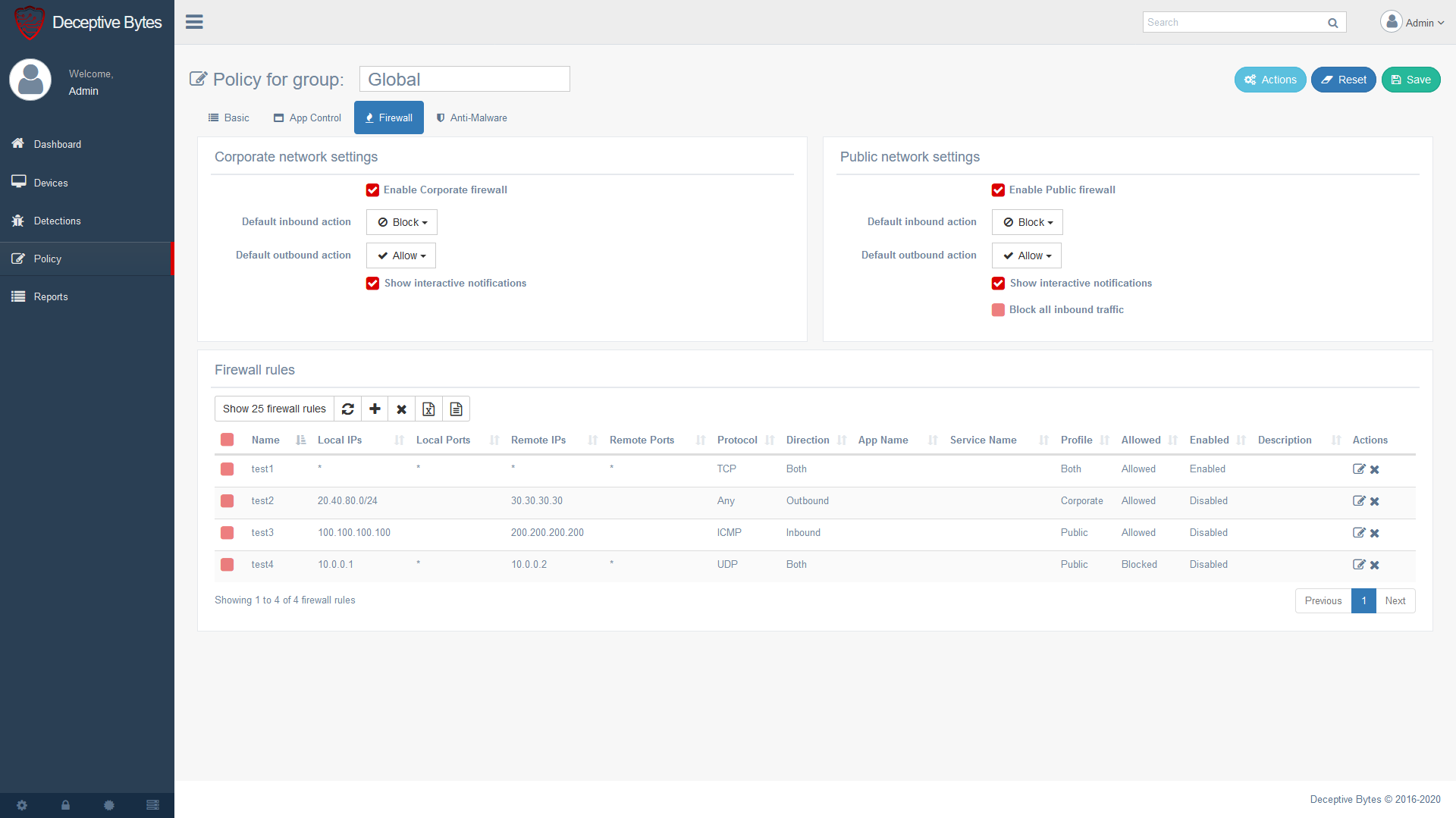Screen dimensions: 1456x818
Task: Switch to the Anti-Malware tab
Action: 471,118
